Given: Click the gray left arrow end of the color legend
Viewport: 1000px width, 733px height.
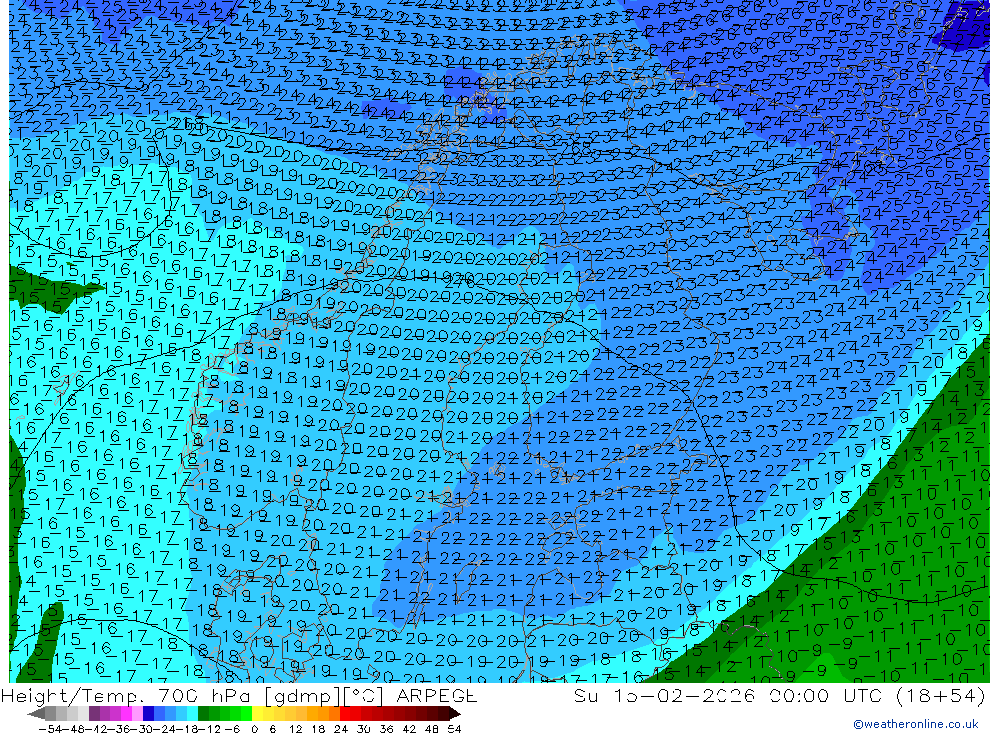Looking at the screenshot, I should pos(37,714).
